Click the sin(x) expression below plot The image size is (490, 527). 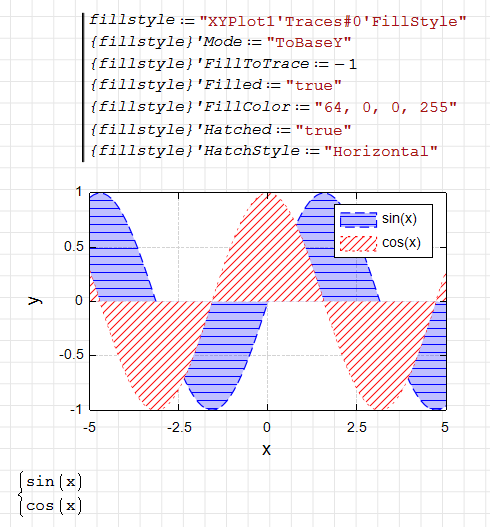54,482
